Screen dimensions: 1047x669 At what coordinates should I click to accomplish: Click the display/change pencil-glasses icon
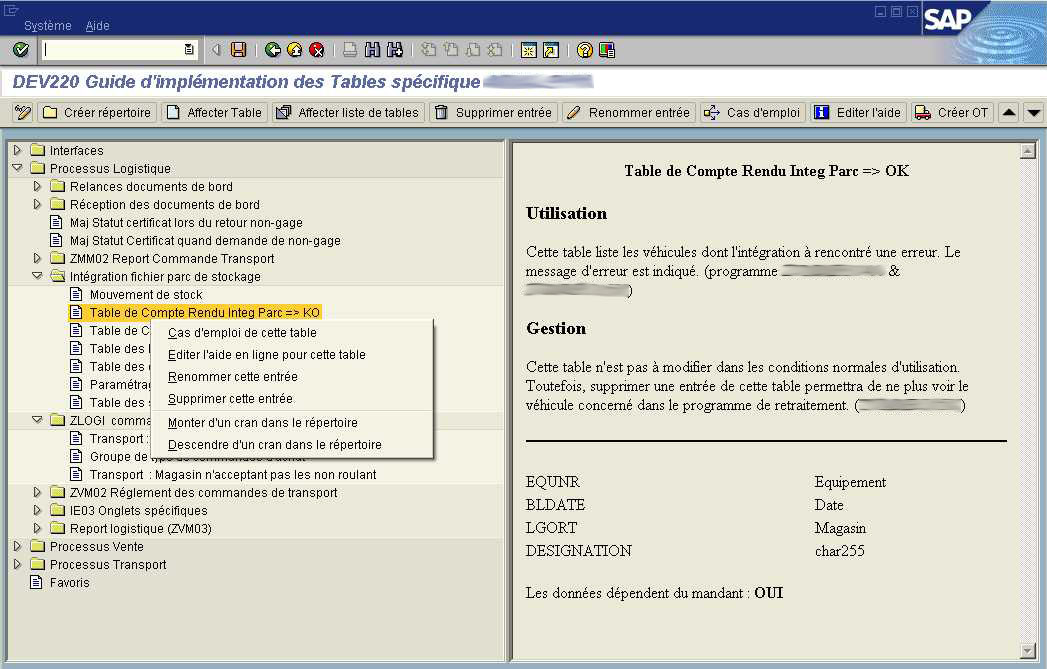[x=23, y=113]
